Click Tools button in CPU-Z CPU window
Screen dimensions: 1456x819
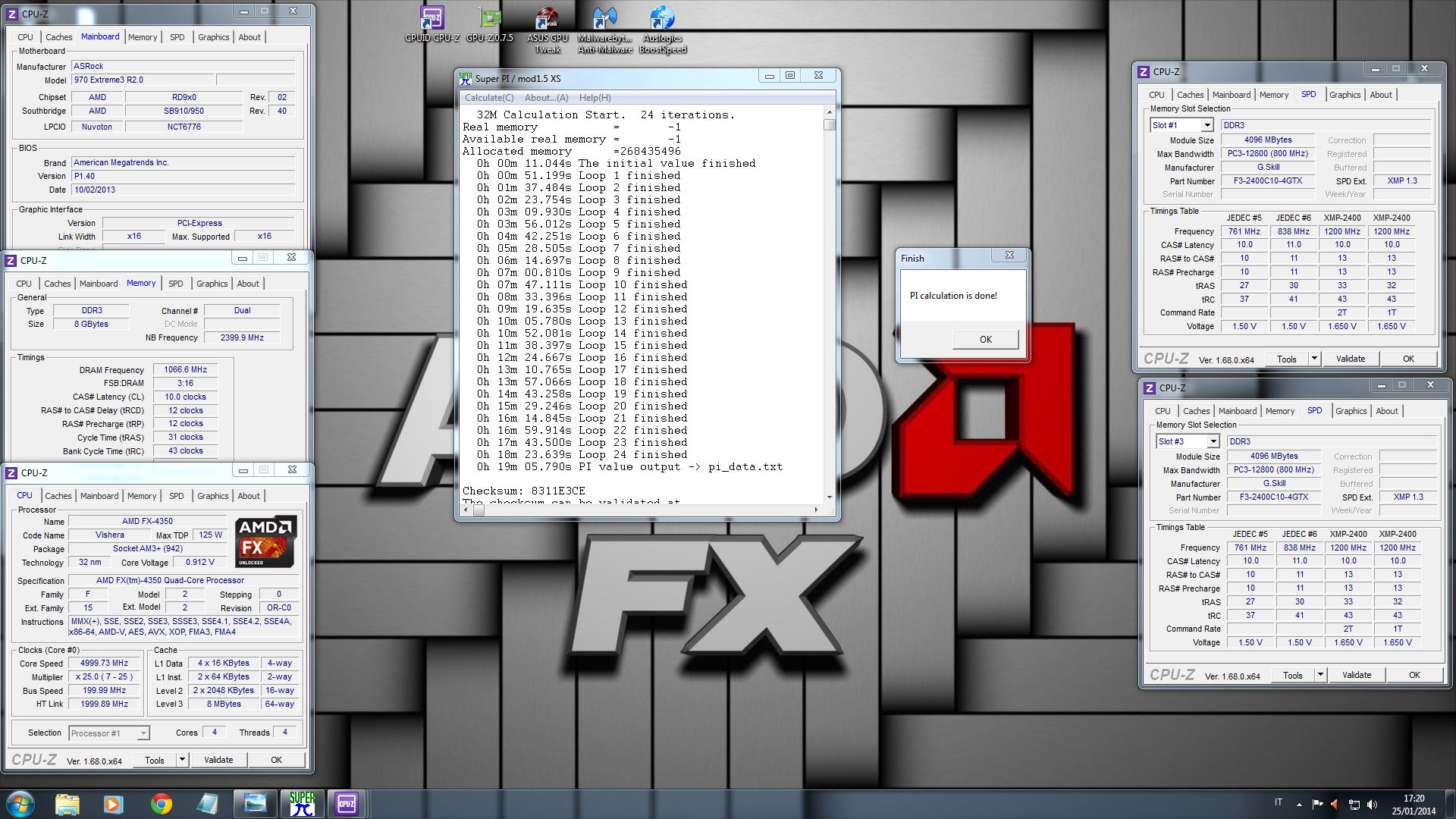(155, 760)
